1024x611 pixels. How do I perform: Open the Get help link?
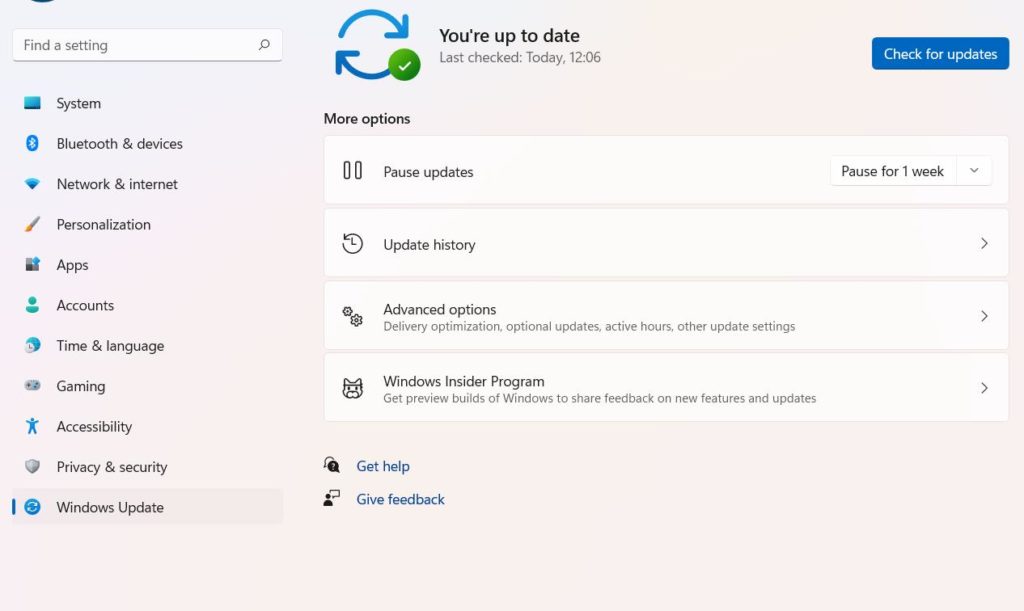pyautogui.click(x=383, y=466)
